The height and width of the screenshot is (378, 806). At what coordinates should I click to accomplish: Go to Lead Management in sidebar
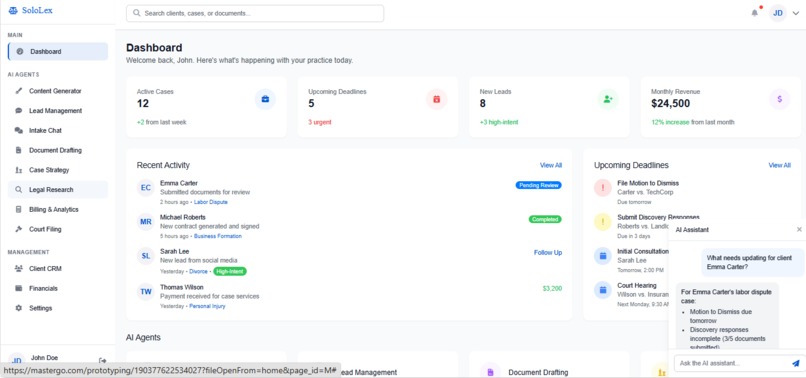58,111
